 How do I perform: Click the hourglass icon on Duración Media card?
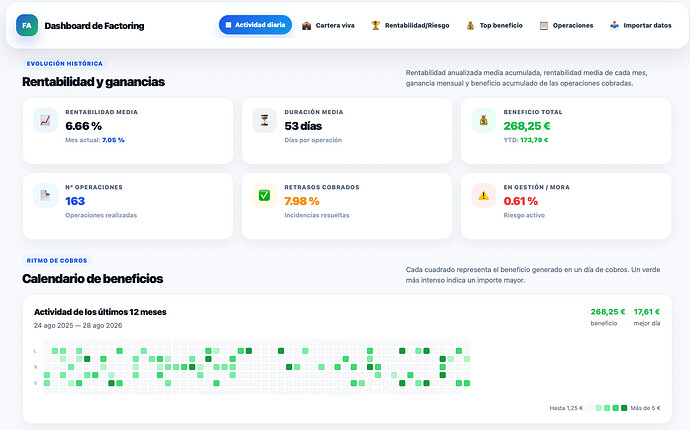(264, 120)
